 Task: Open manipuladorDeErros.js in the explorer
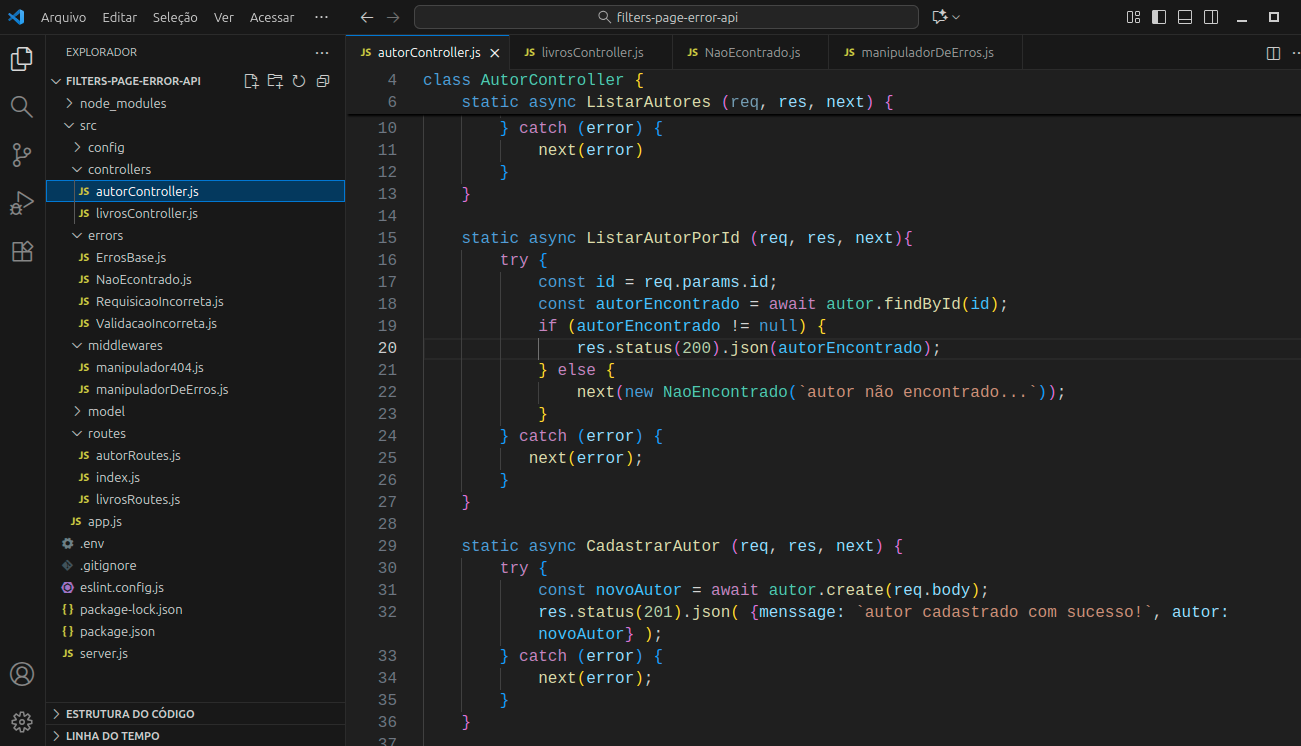161,389
